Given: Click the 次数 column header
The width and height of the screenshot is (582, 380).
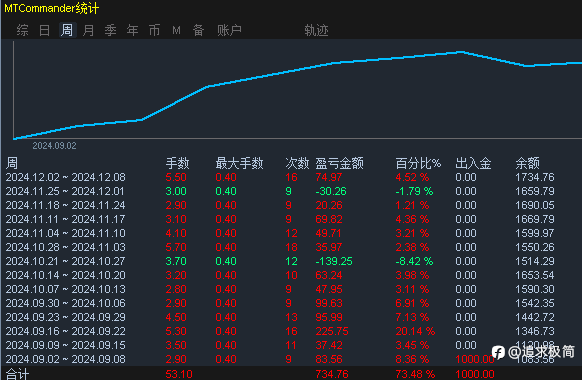Looking at the screenshot, I should click(297, 163).
